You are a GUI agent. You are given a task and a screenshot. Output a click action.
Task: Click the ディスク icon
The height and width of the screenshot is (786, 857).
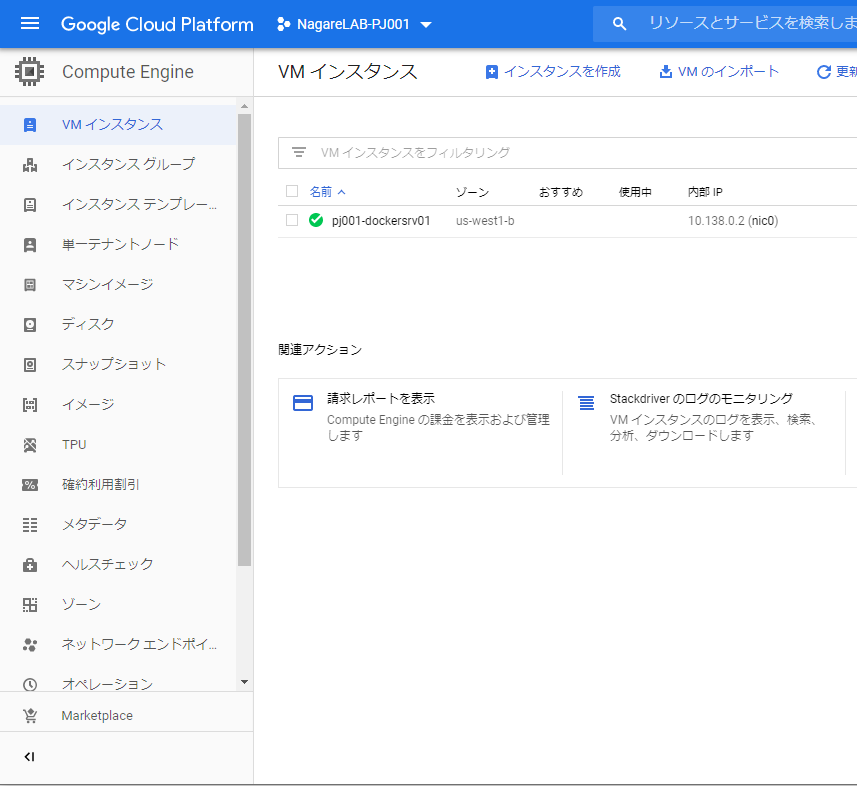(30, 325)
